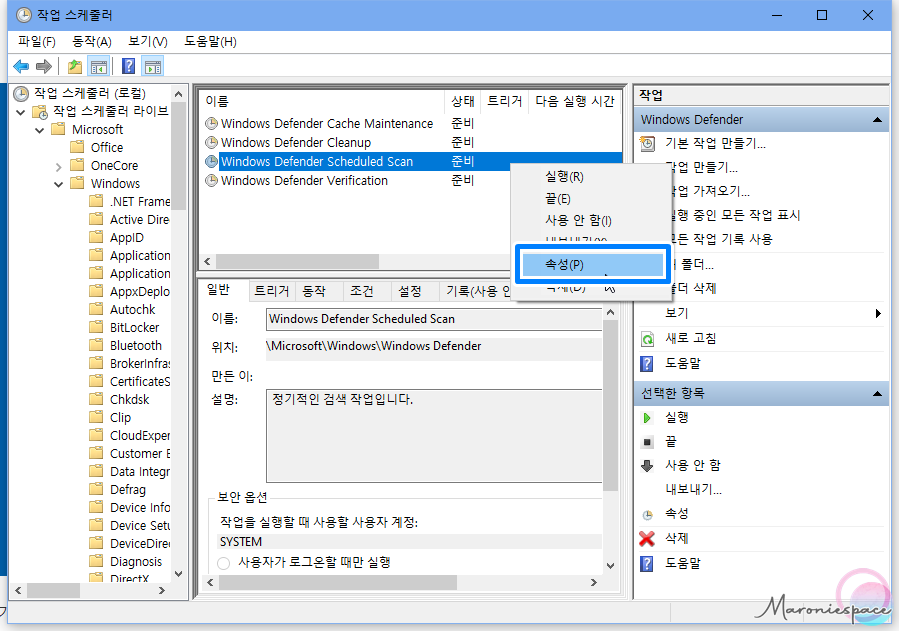
Task: Click the Defrag folder icon
Action: pyautogui.click(x=96, y=489)
